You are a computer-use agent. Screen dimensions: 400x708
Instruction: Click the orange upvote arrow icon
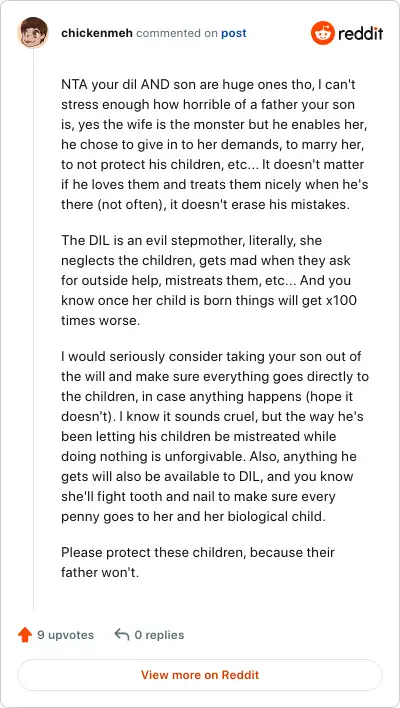(25, 635)
